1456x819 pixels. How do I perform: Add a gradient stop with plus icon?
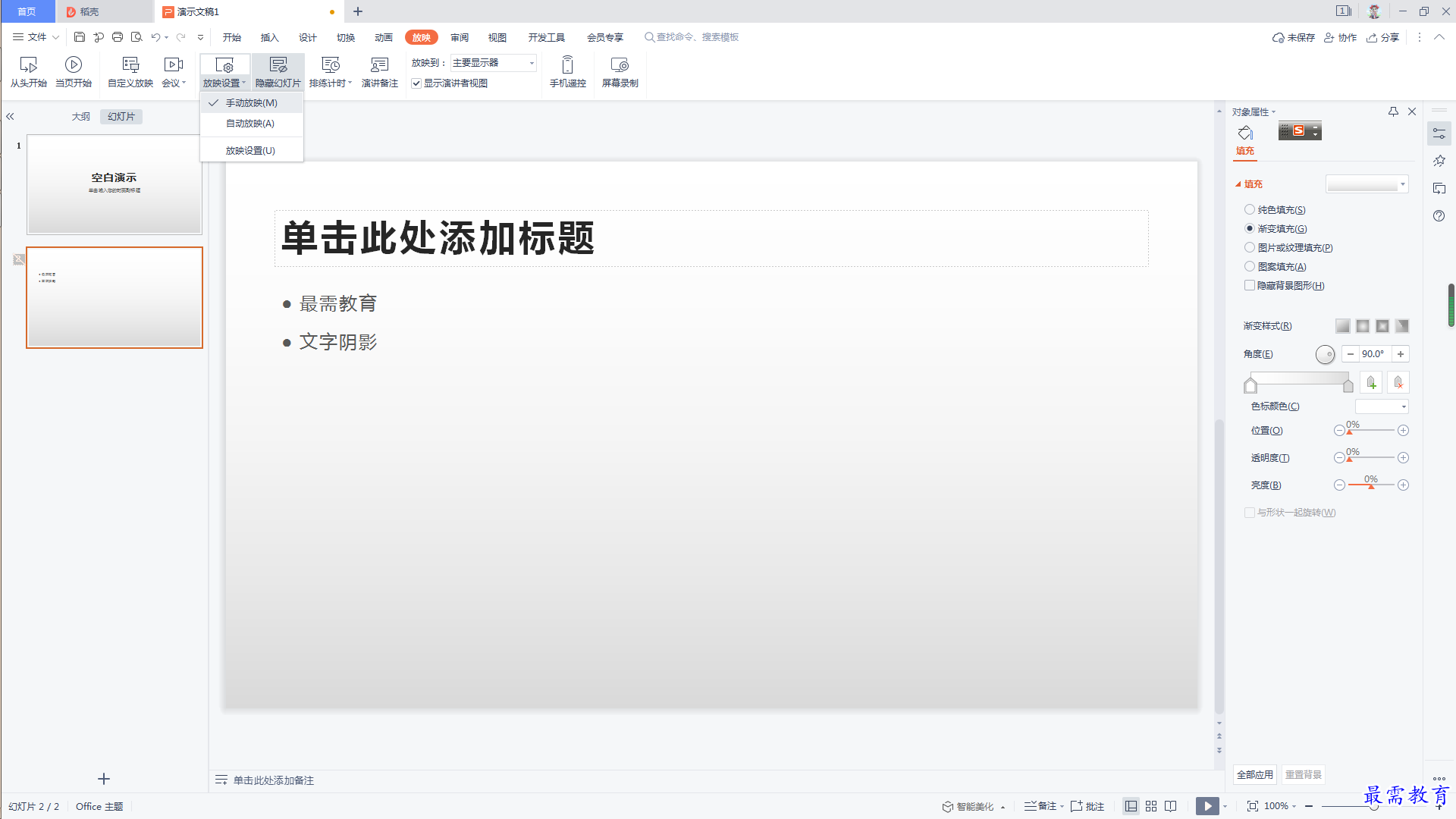coord(1371,383)
